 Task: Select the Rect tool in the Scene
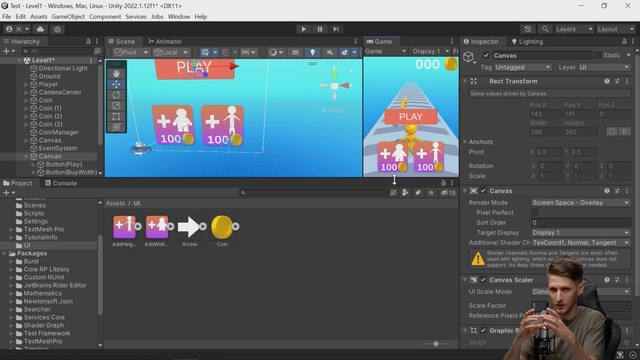click(116, 116)
